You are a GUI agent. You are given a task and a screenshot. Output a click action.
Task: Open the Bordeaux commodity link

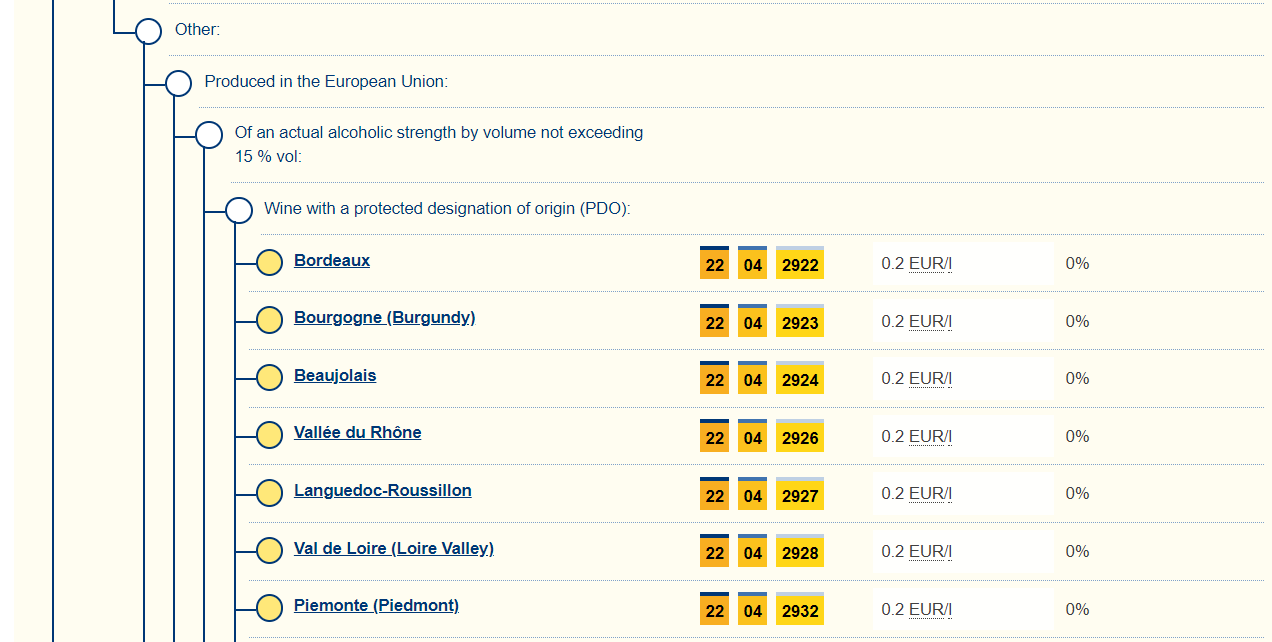[x=332, y=261]
